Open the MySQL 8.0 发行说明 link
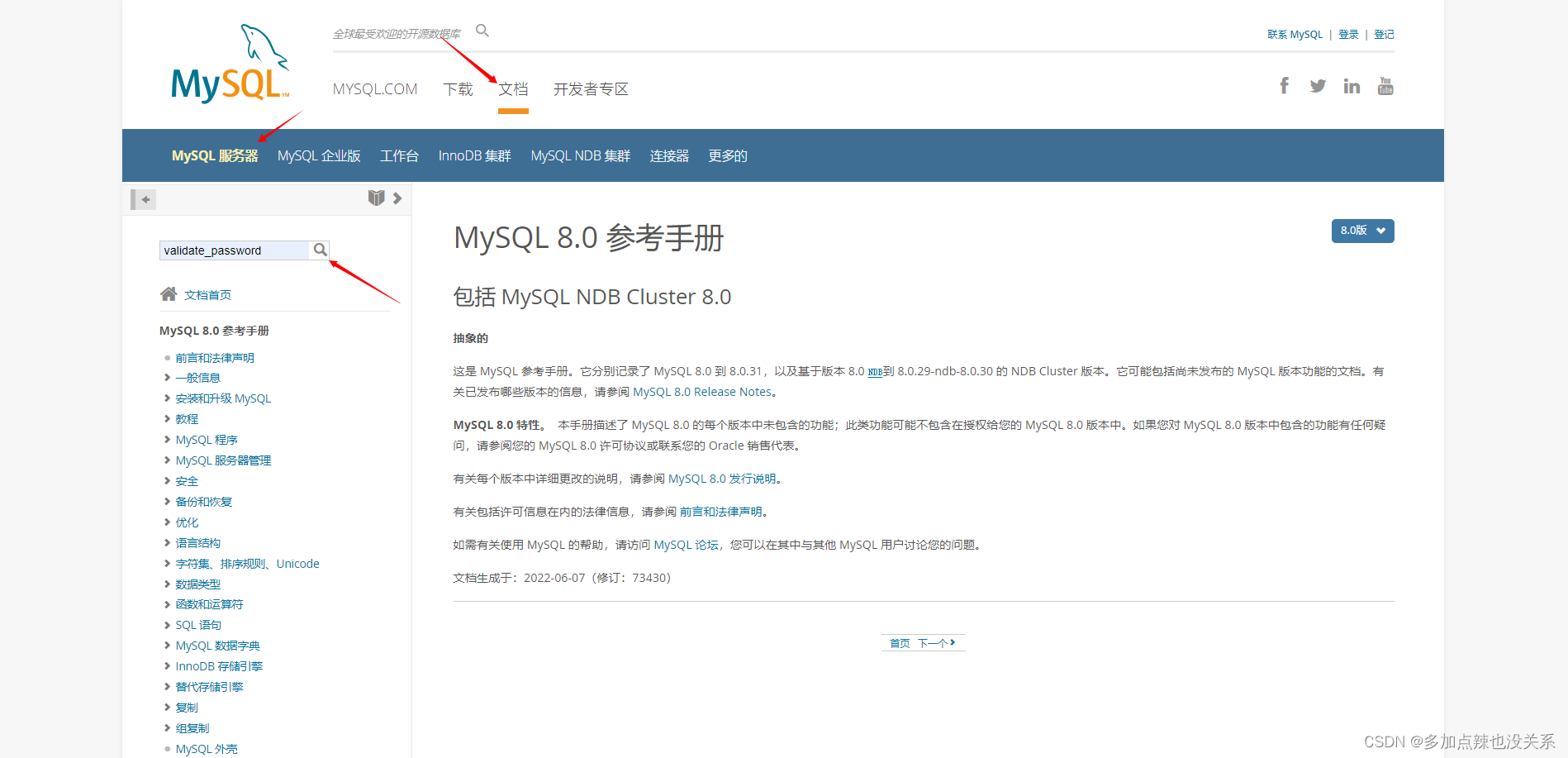This screenshot has height=758, width=1568. 722,479
